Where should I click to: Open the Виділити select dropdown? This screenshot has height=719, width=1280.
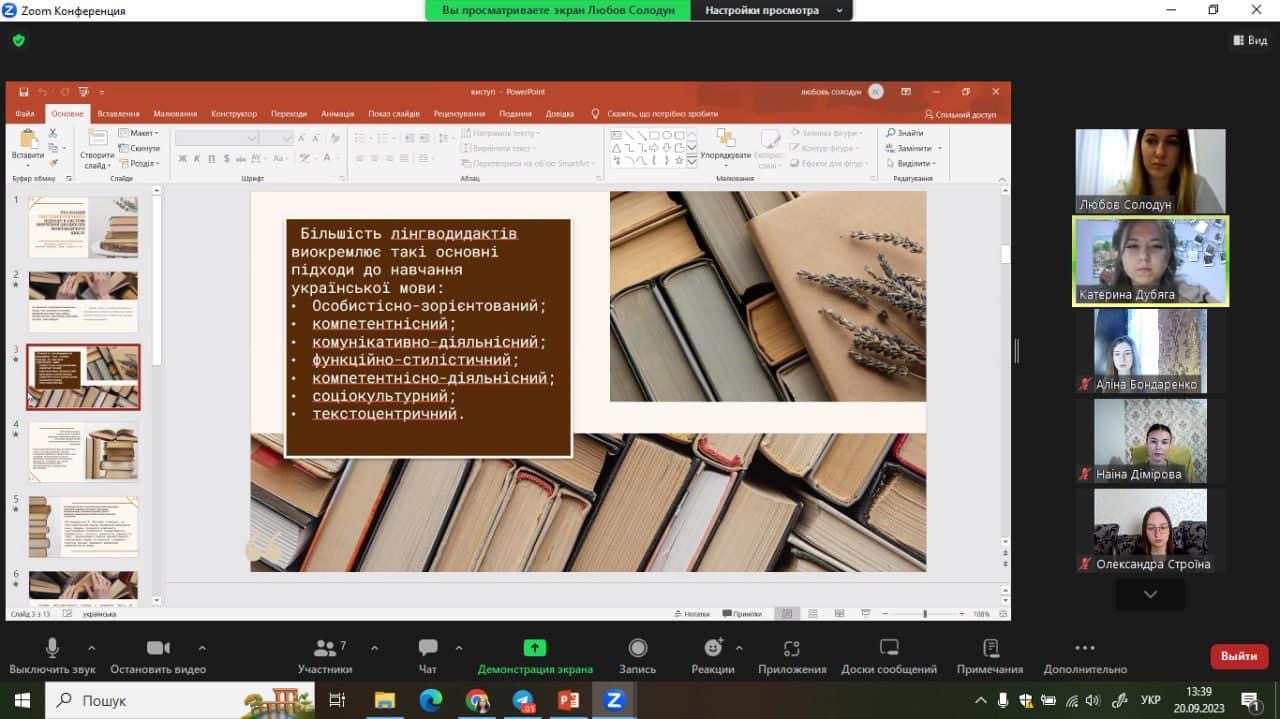pyautogui.click(x=911, y=163)
